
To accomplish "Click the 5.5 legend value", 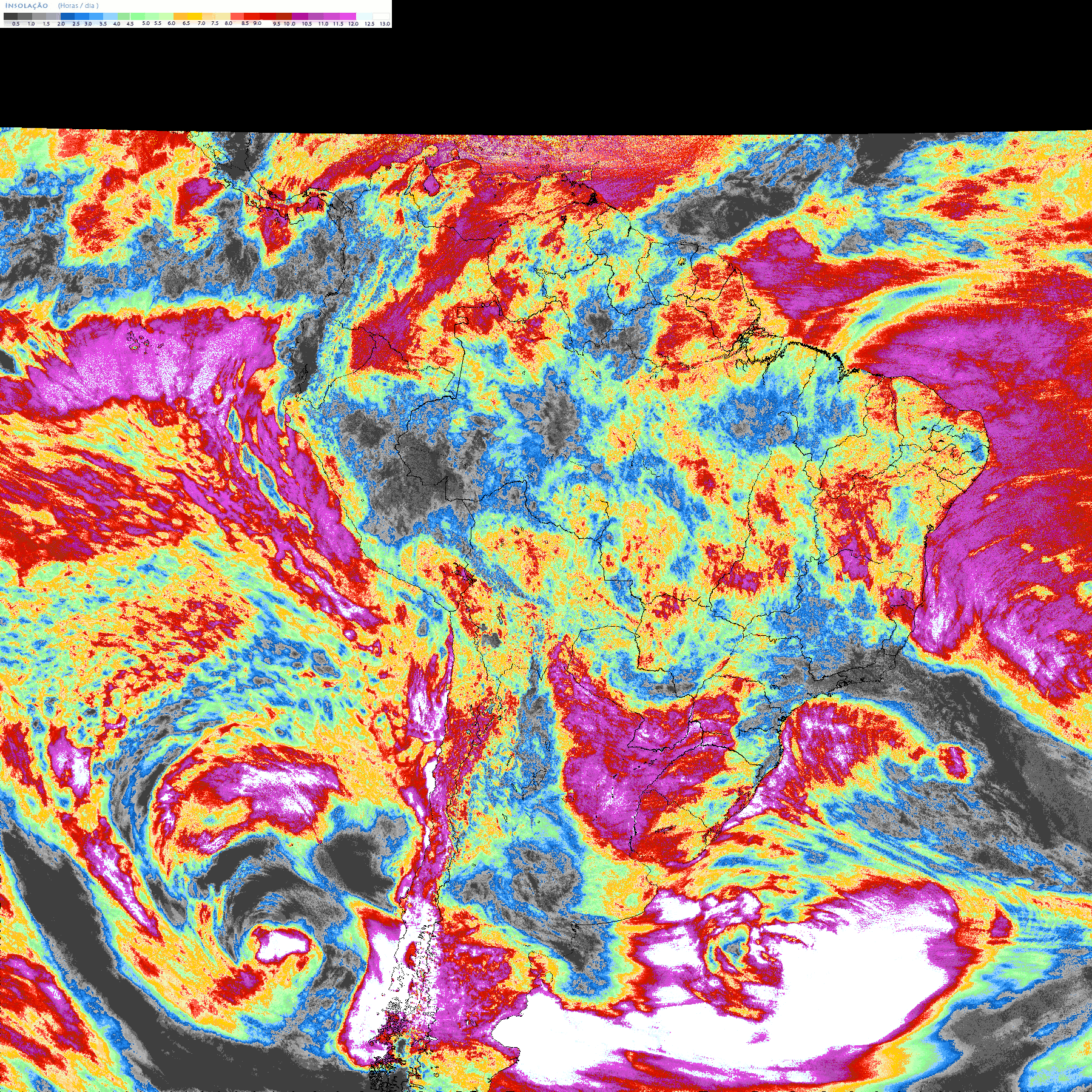I will click(x=158, y=23).
